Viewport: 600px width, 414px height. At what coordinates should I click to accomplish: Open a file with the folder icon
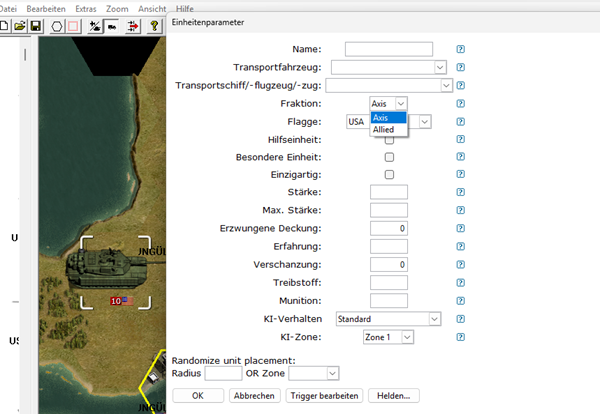[20, 26]
